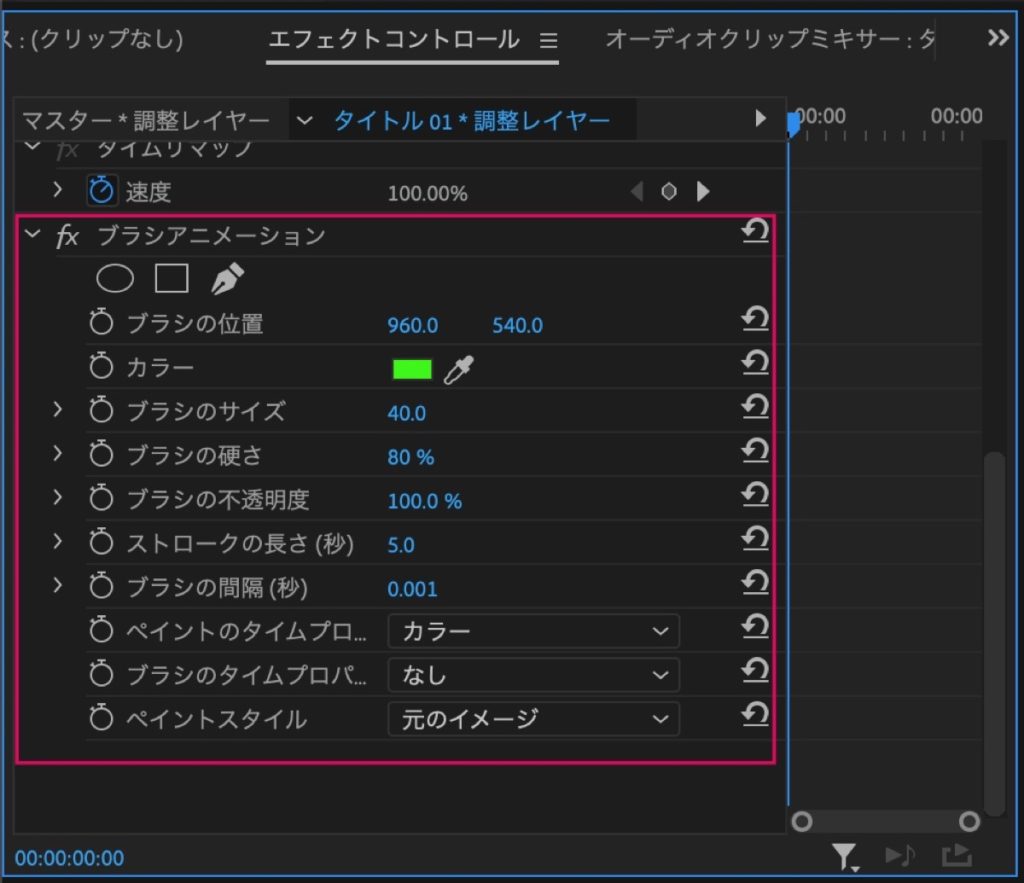Toggle animation stopwatch for ブラシの間隔
Image resolution: width=1024 pixels, height=883 pixels.
101,586
